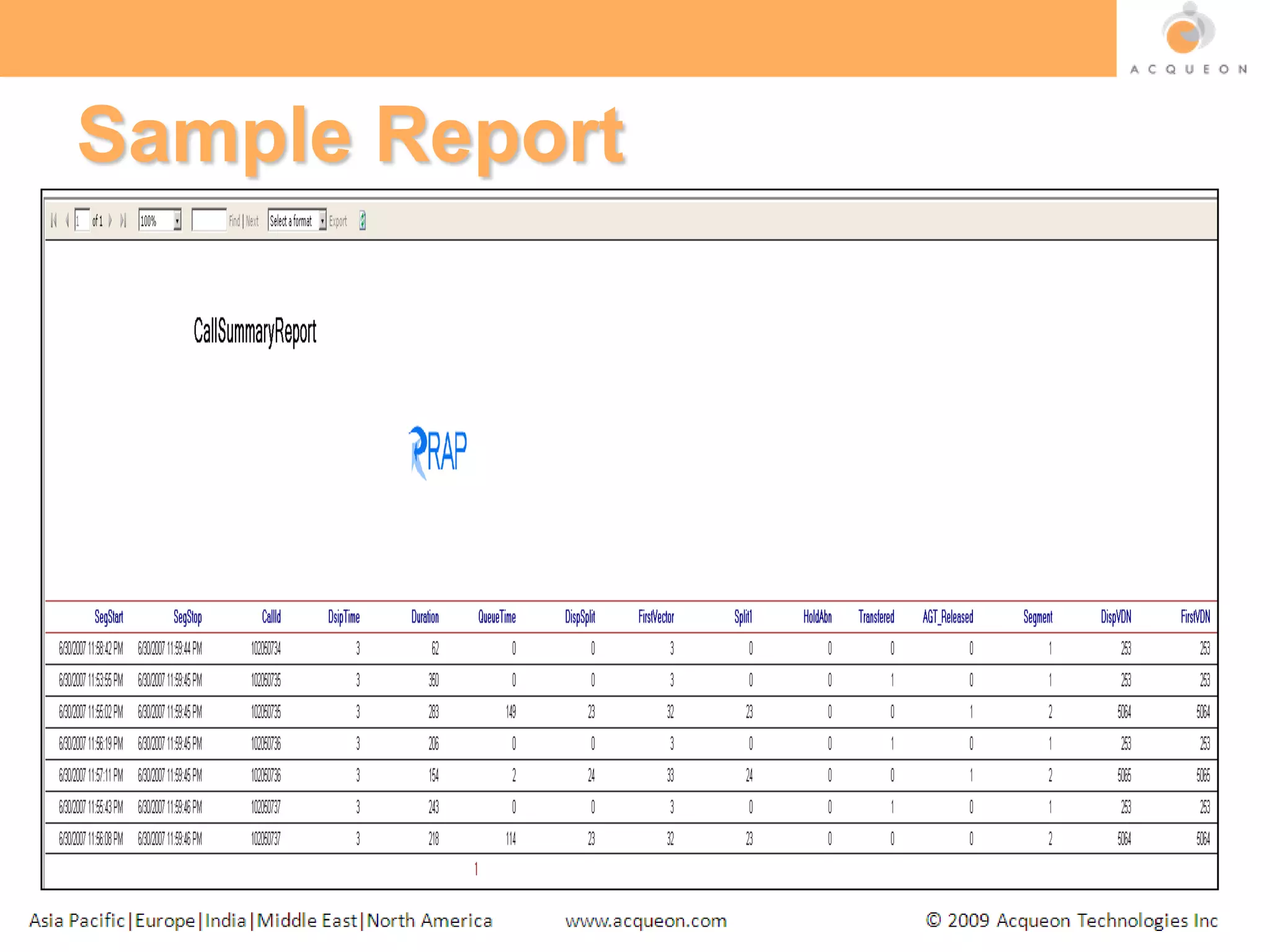
Task: Click the CallSummaryReport title
Action: point(255,332)
